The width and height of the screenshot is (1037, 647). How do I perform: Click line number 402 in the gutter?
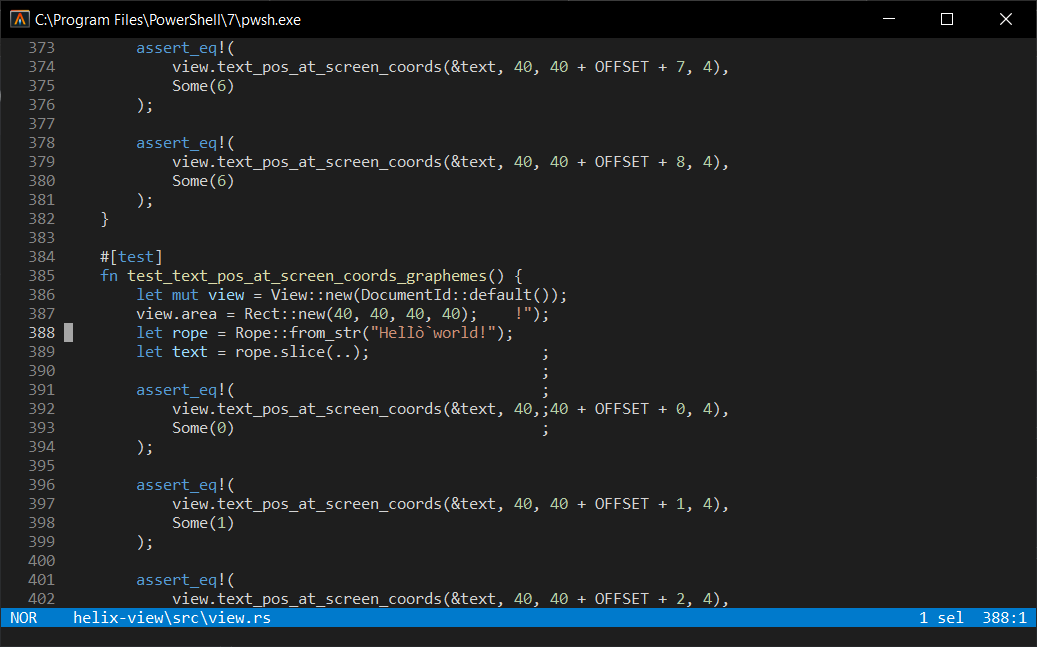point(42,599)
